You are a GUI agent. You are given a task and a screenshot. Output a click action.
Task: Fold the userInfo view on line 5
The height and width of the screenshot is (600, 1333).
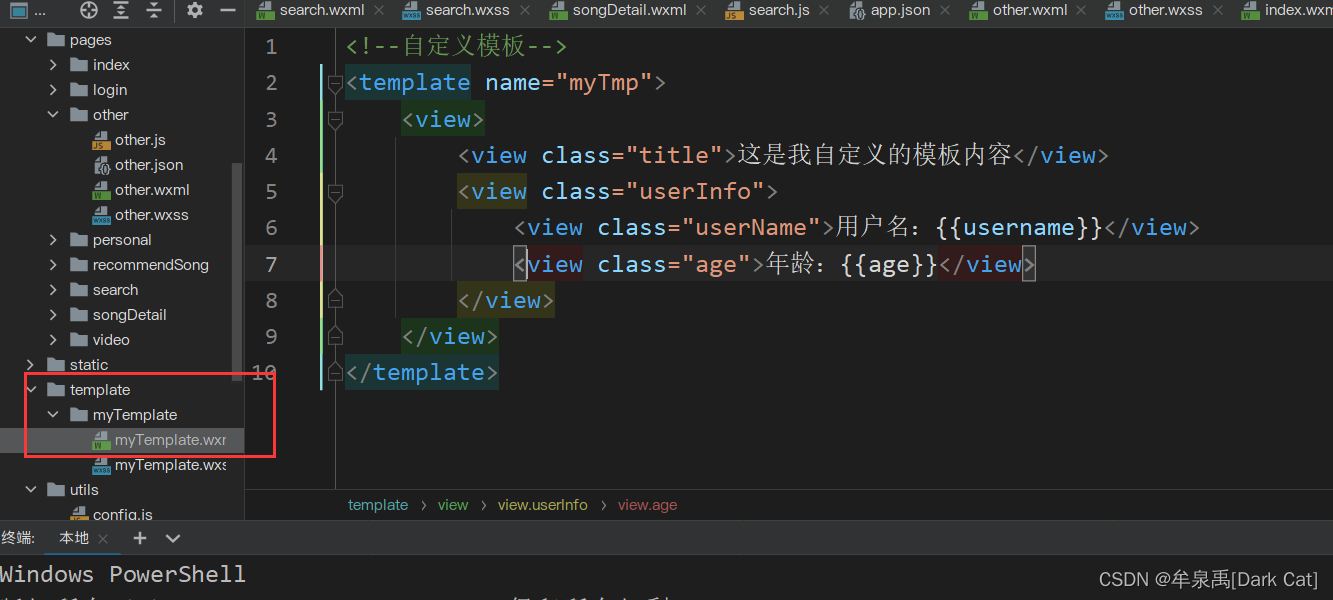pos(335,192)
